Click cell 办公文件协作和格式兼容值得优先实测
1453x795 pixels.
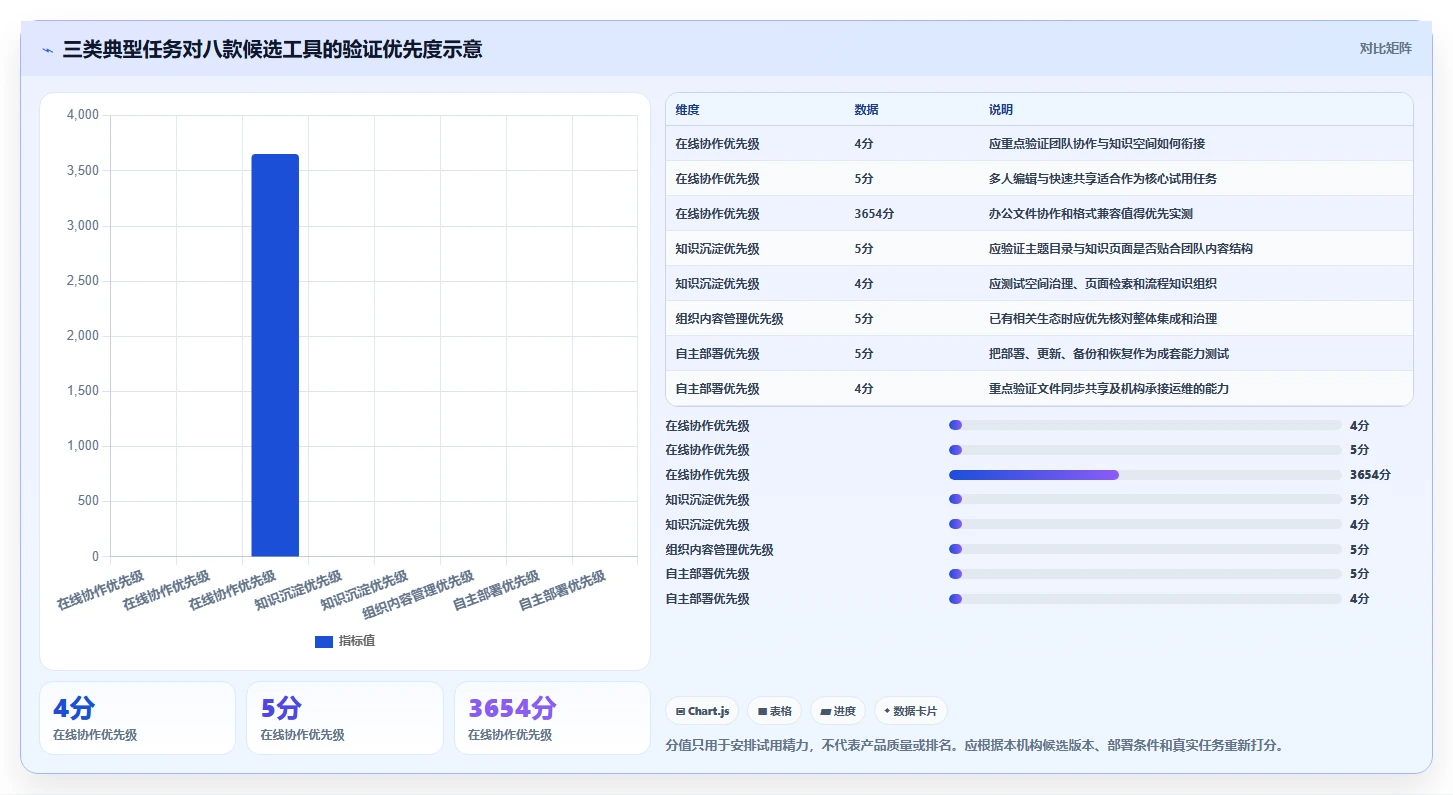tap(1091, 214)
